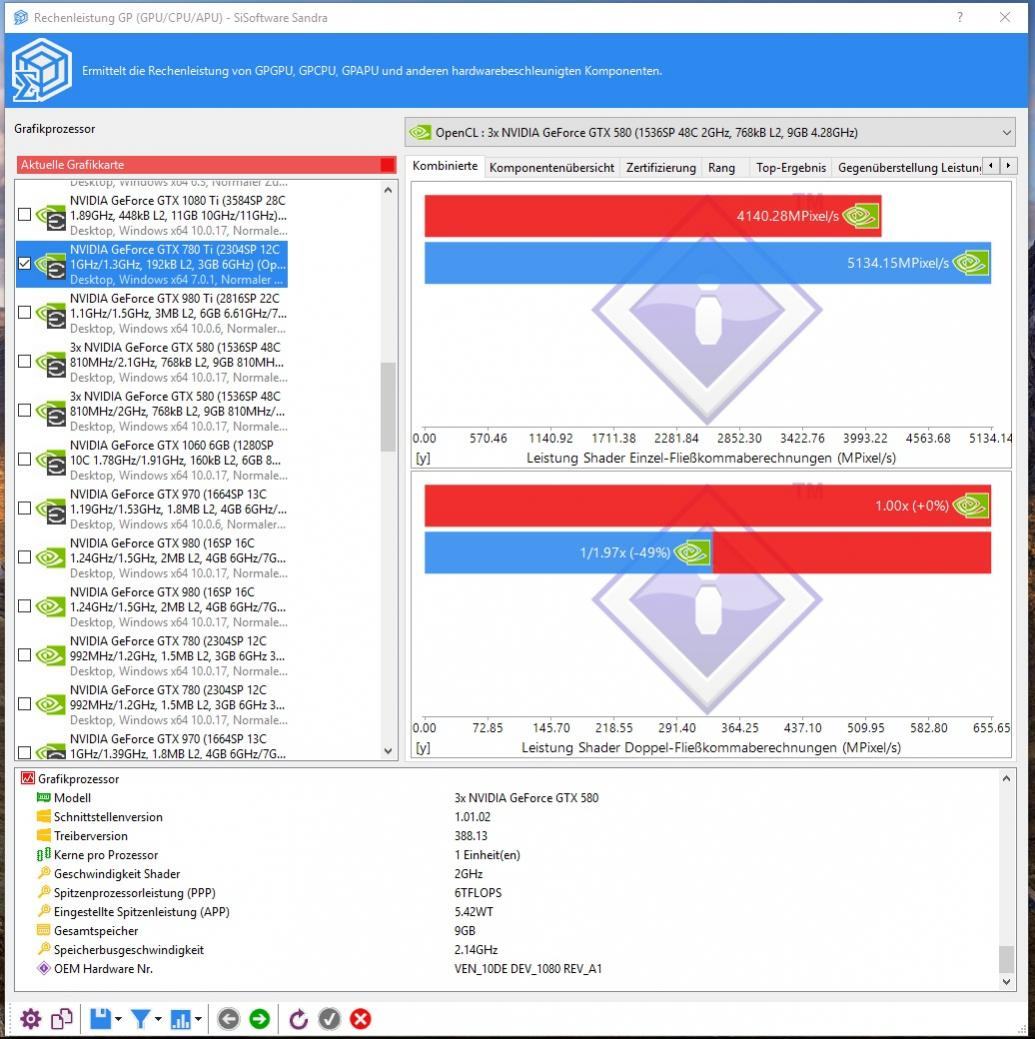The height and width of the screenshot is (1039, 1035).
Task: Click tab strip right scroll arrow
Action: pos(1008,166)
